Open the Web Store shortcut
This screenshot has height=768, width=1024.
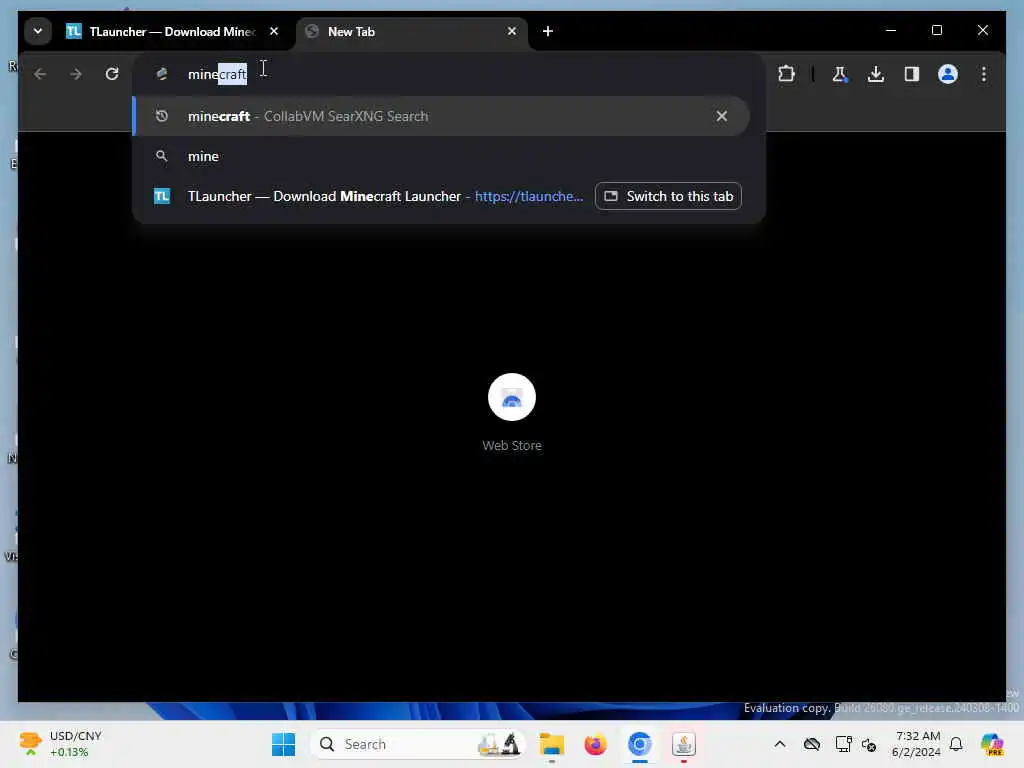coord(512,412)
